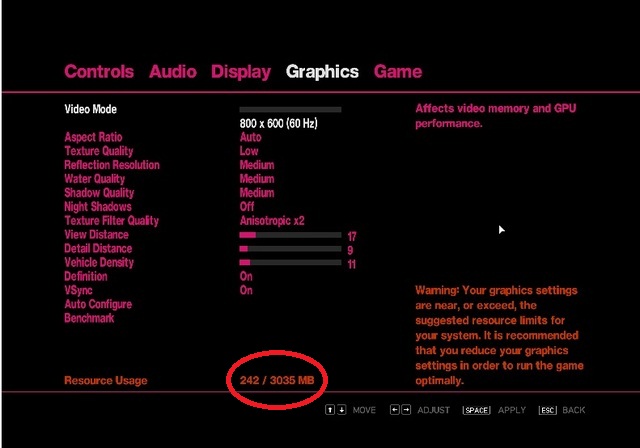Adjust the Vehicle Density slider
Viewport: 640px width, 448px height.
(x=290, y=263)
